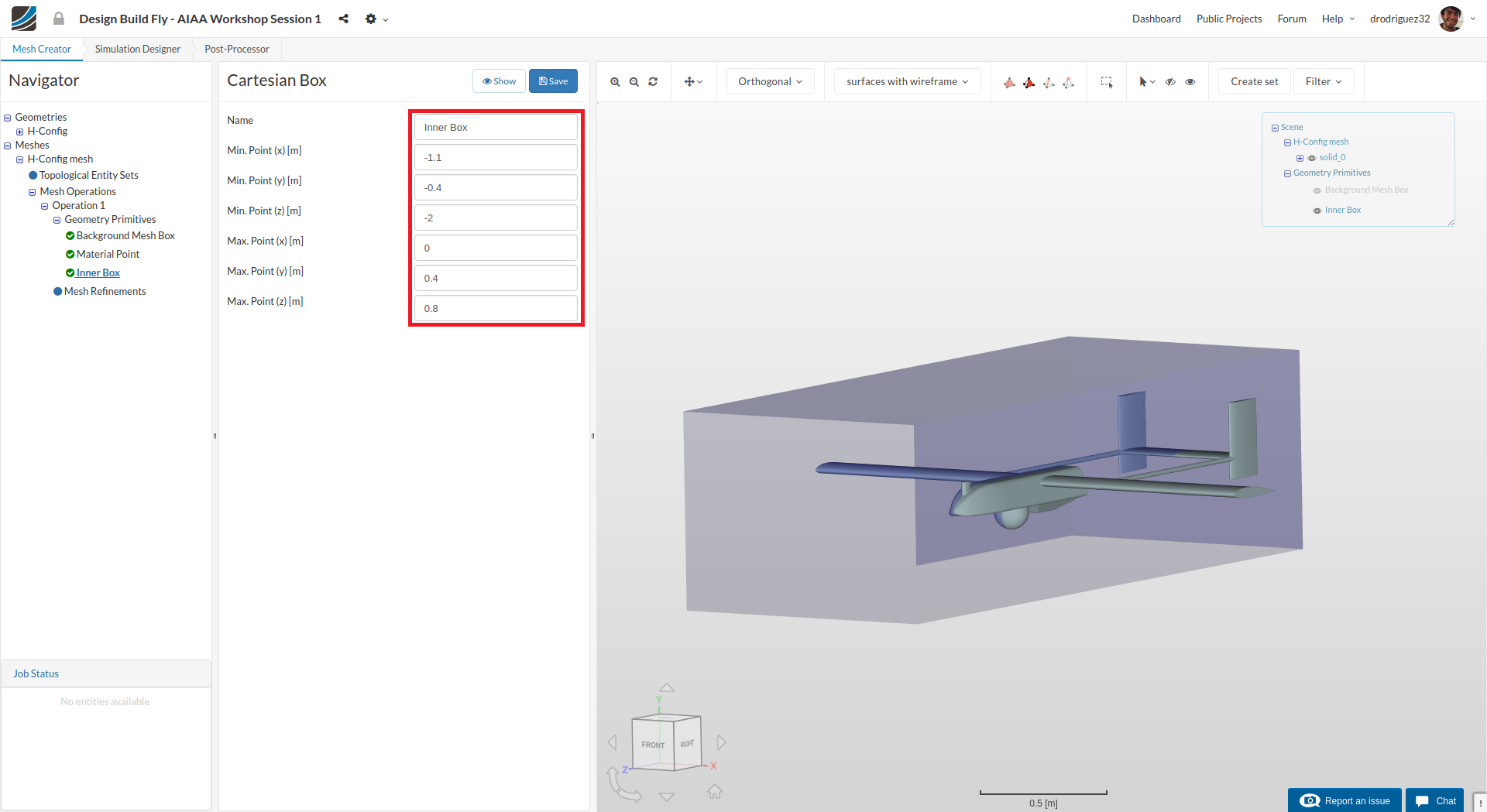Screen dimensions: 1487x812
Task: Open the Orthogonal projection dropdown
Action: coord(770,81)
